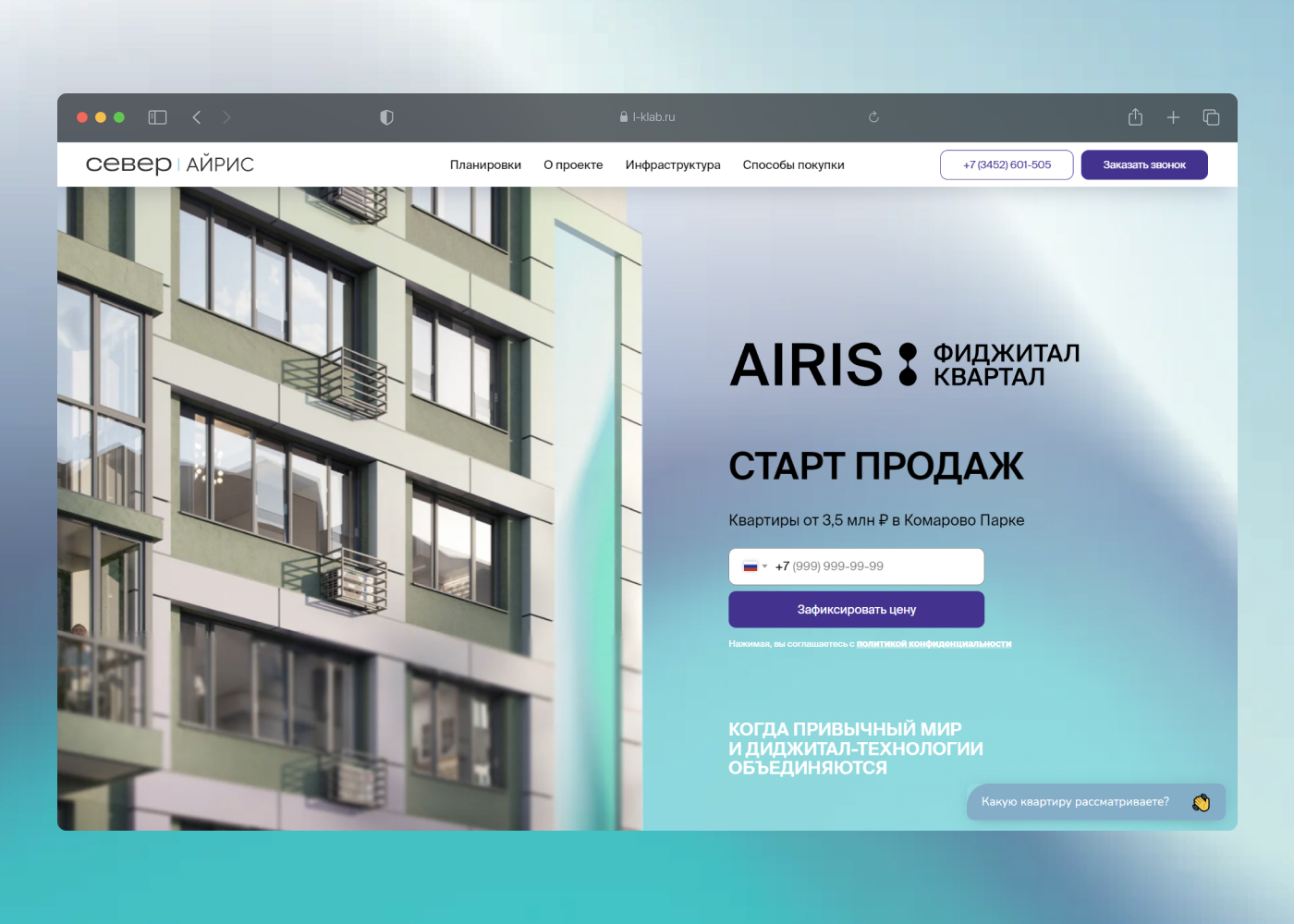1294x924 pixels.
Task: Click the Зафиксировать цену button
Action: [x=856, y=610]
